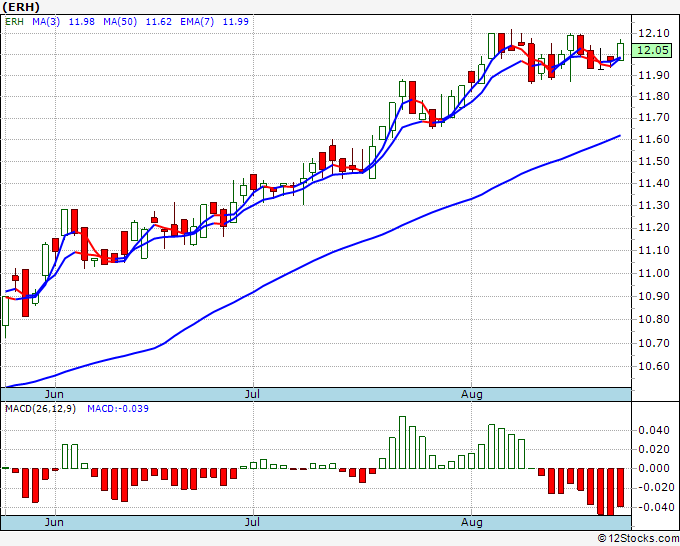Click the current price tag 12.05
Viewport: 680px width, 546px height.
653,50
